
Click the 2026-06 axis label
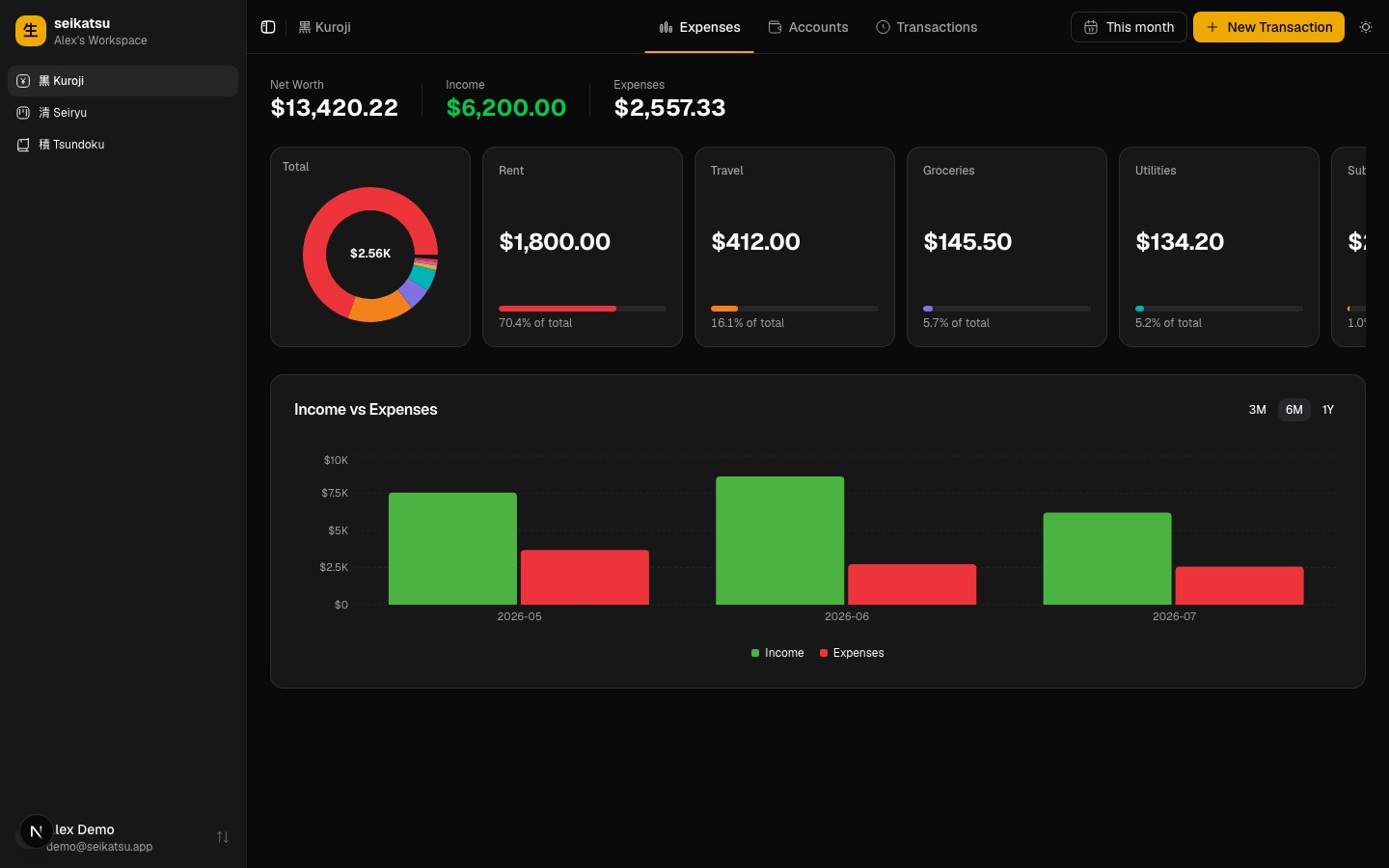point(847,616)
